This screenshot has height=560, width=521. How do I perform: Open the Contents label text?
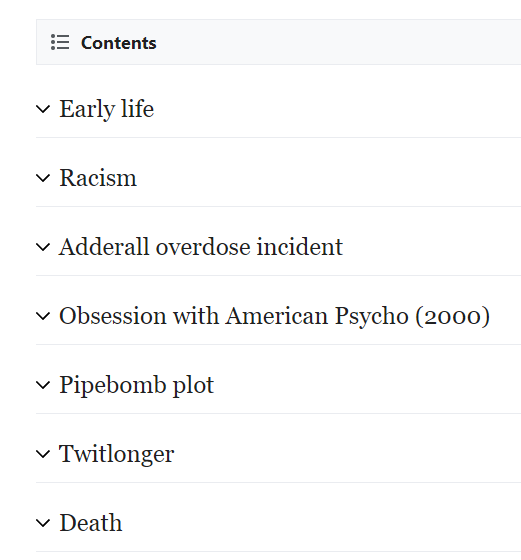click(119, 43)
